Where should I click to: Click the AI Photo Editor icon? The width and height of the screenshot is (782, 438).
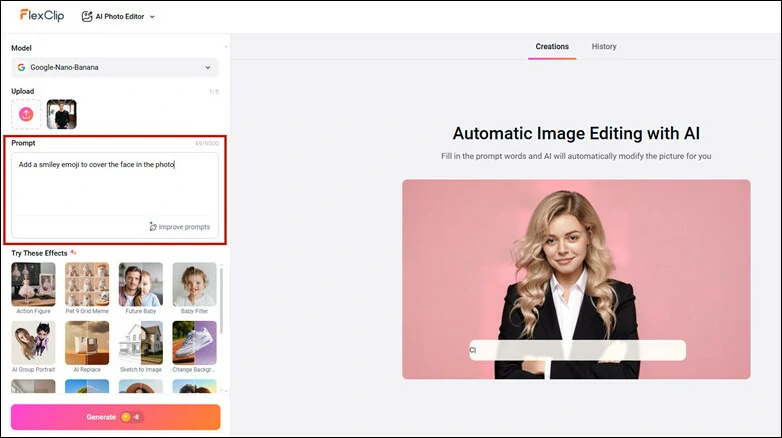87,16
